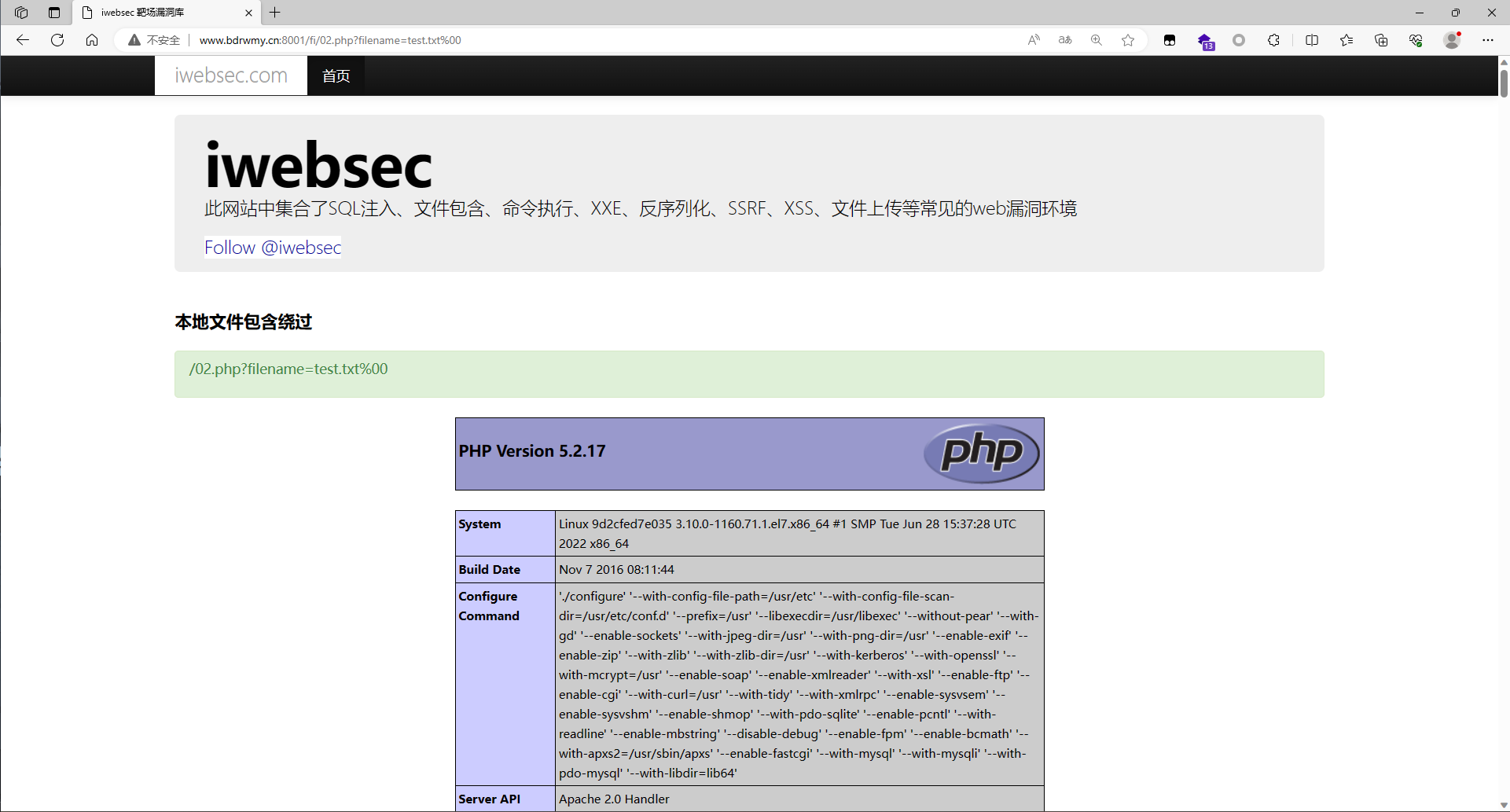Open the black square extension icon
This screenshot has width=1510, height=812.
point(1170,40)
